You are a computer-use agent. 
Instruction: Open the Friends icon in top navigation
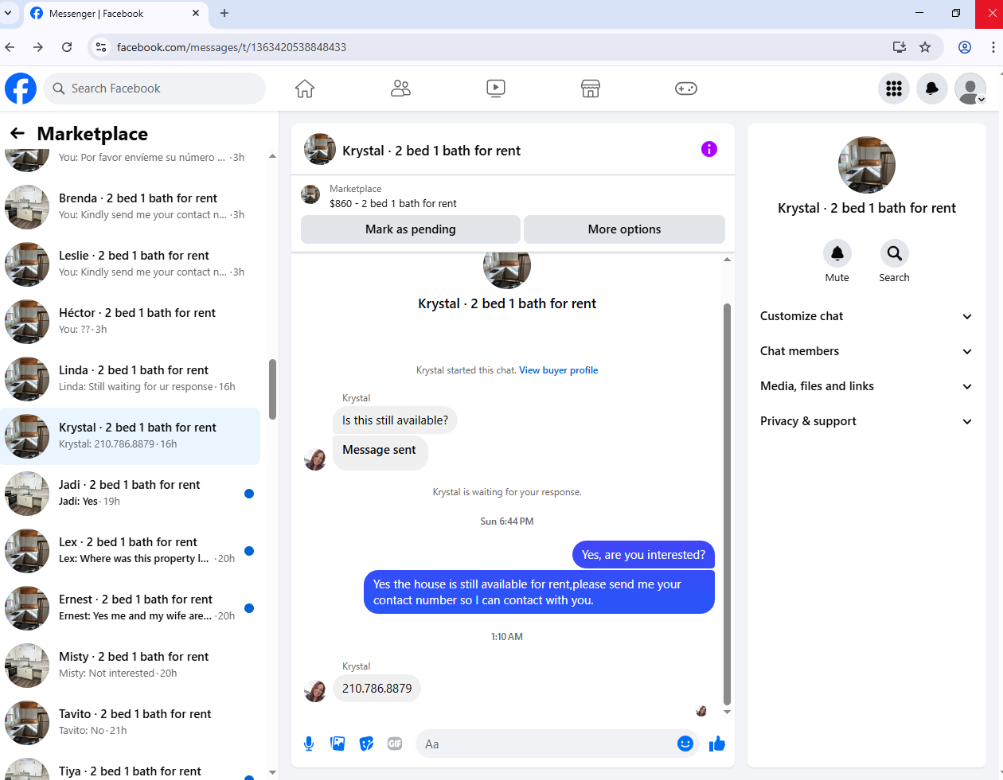click(x=400, y=88)
